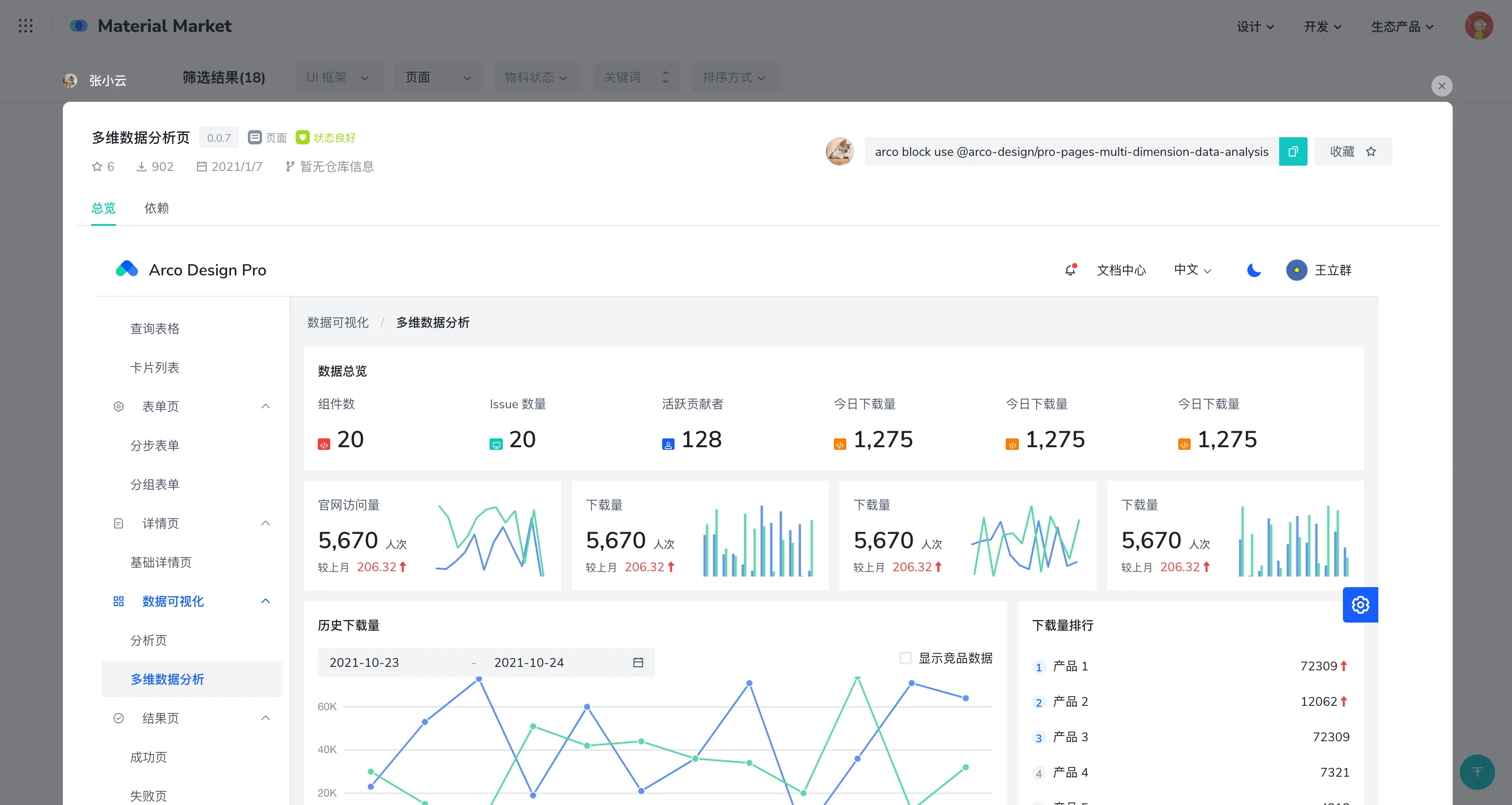Click the Issue 数量 teal monitor icon
1512x805 pixels.
tap(496, 445)
